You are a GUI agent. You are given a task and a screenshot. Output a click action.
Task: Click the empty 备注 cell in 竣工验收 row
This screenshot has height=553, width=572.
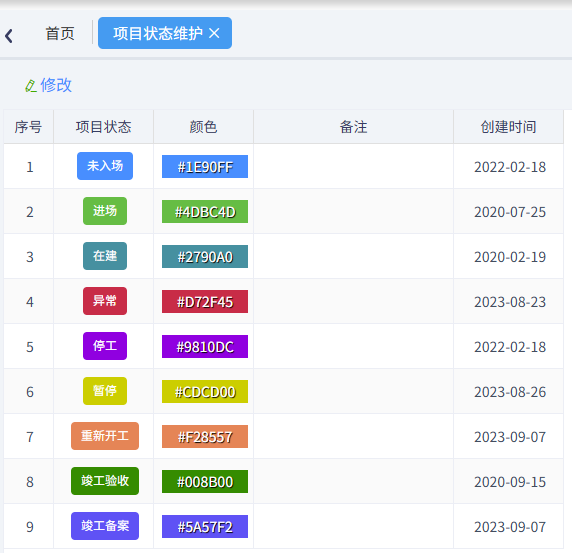353,482
